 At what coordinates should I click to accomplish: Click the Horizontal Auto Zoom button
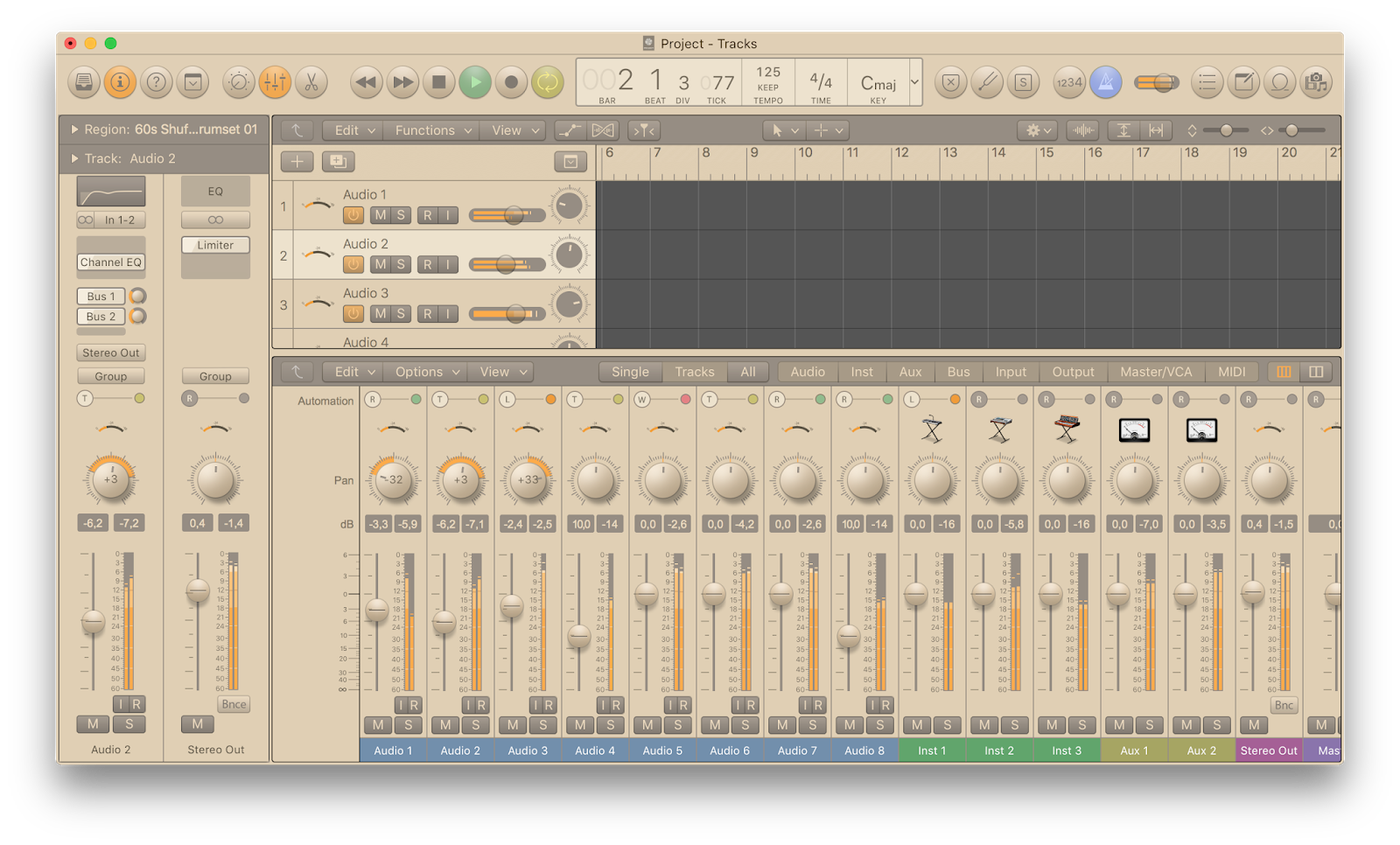click(x=1156, y=130)
